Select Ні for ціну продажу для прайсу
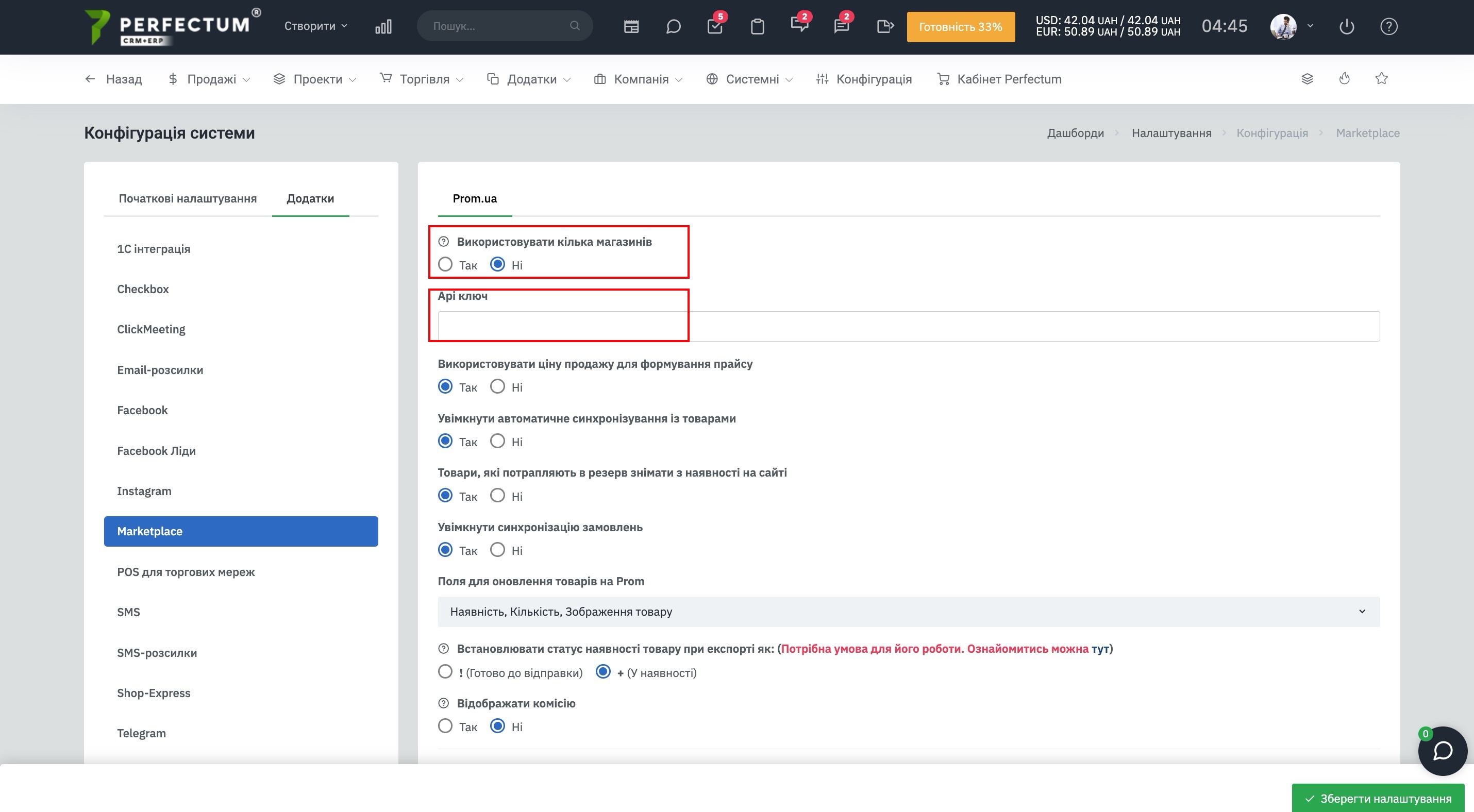The width and height of the screenshot is (1474, 812). point(498,386)
